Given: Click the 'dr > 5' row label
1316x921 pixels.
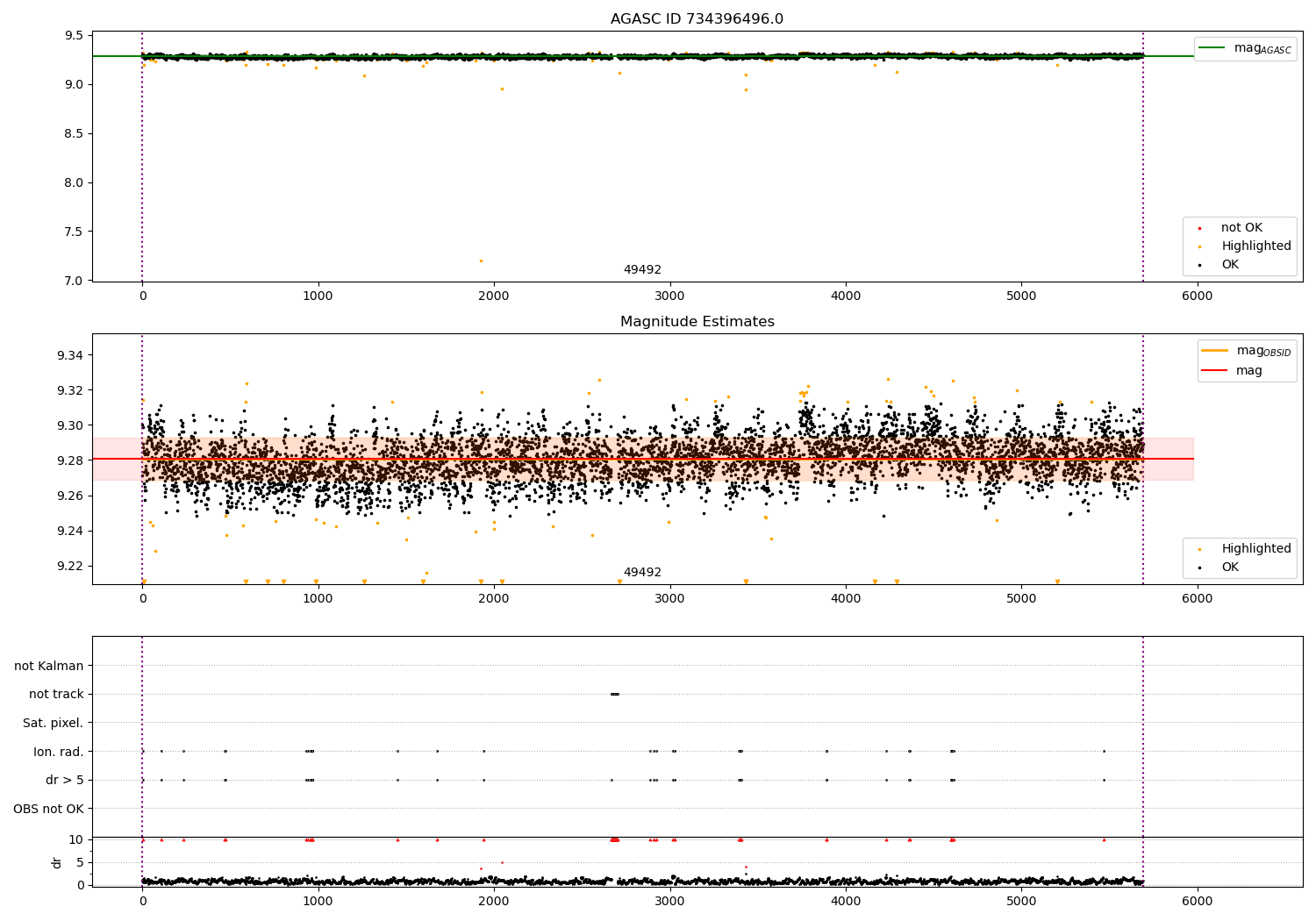Looking at the screenshot, I should click(x=65, y=780).
